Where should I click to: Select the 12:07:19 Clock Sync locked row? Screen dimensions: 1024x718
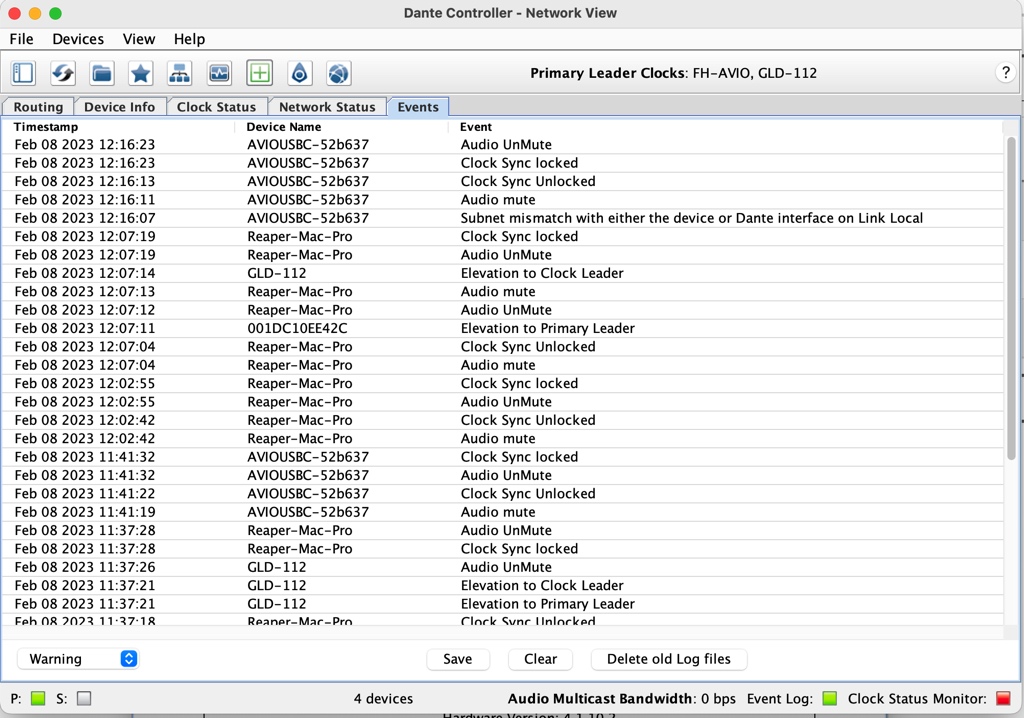point(502,236)
